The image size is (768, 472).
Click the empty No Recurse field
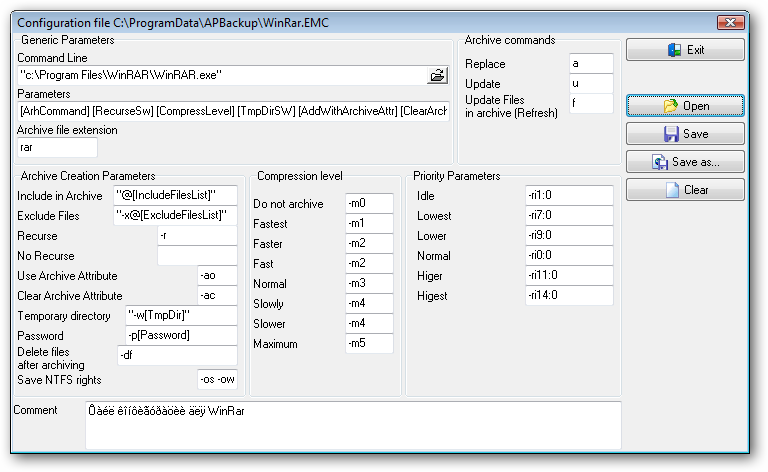click(197, 256)
